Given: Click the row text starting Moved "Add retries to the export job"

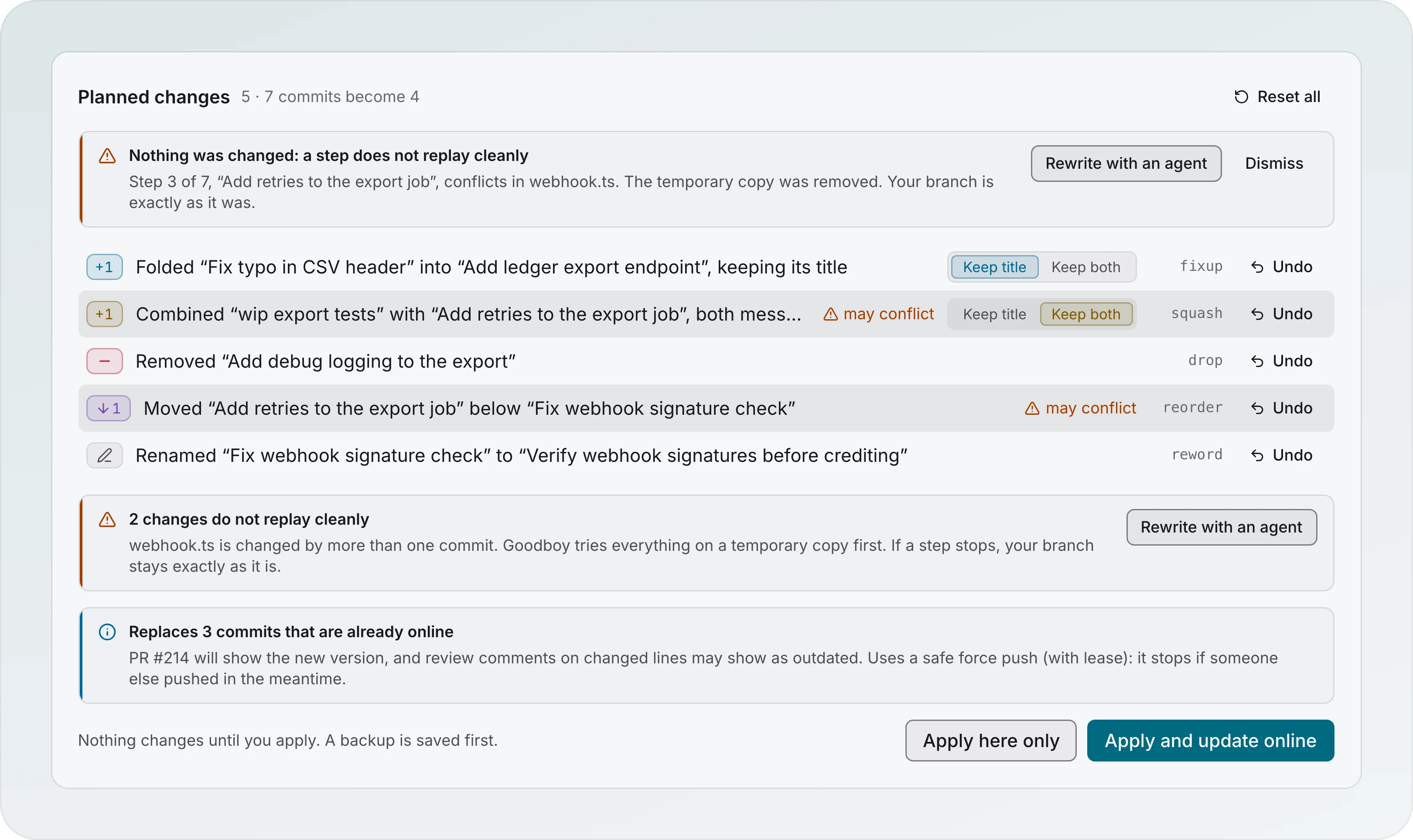Looking at the screenshot, I should point(469,408).
